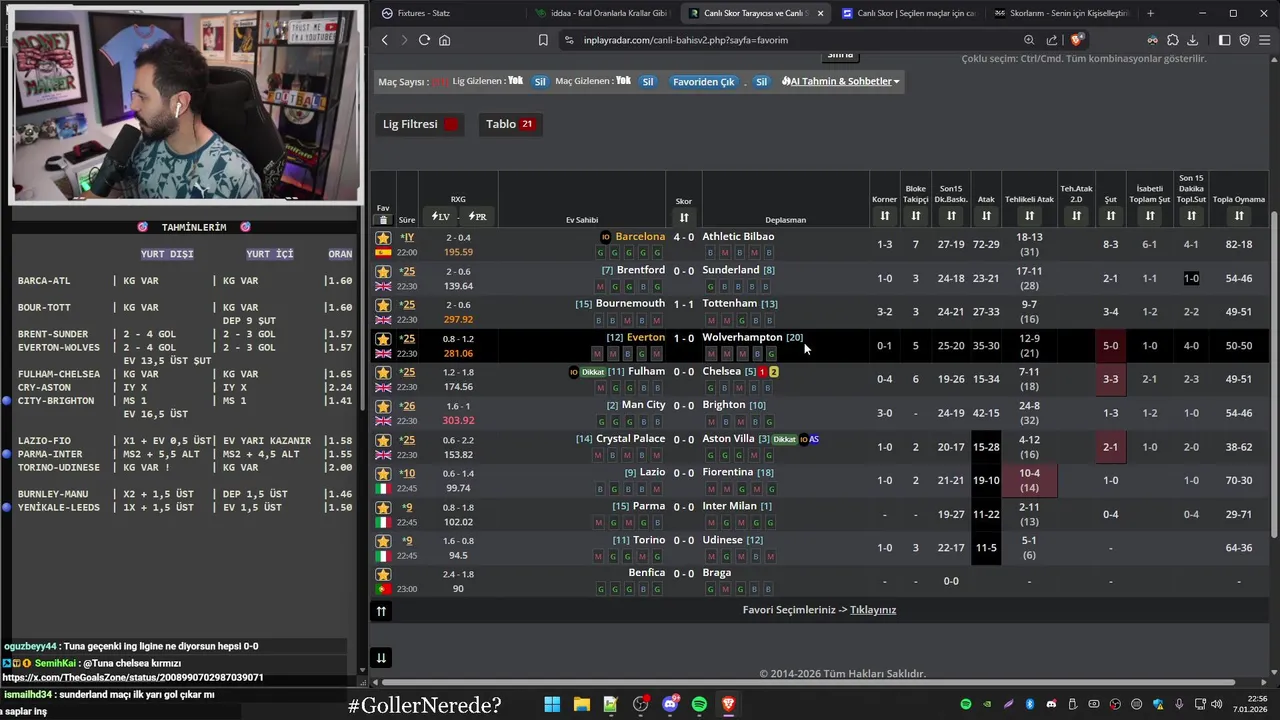The image size is (1280, 720).
Task: Sort table by Skor column arrows
Action: click(x=684, y=217)
